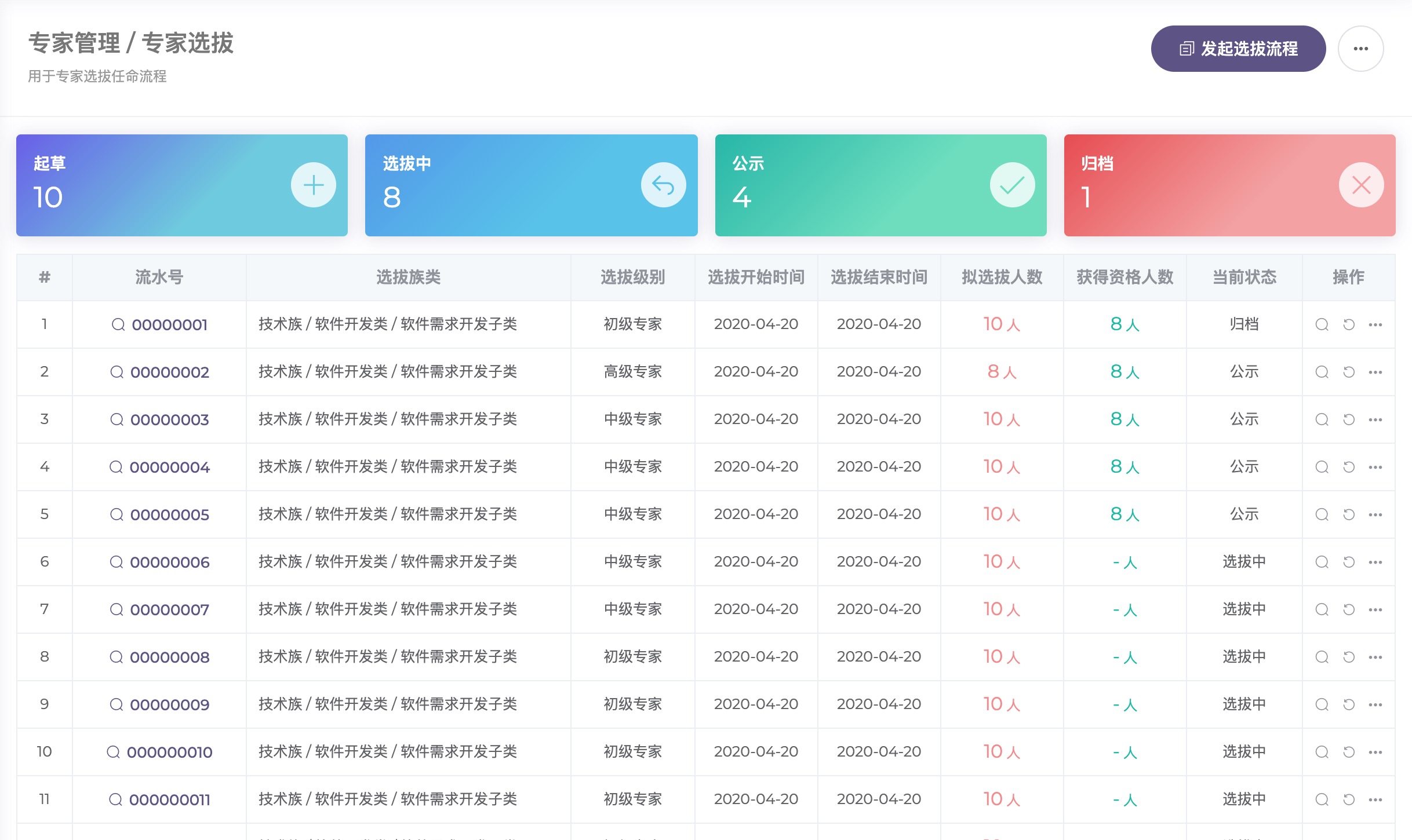
Task: Click search icon in row 9 操作 column
Action: coord(1322,704)
